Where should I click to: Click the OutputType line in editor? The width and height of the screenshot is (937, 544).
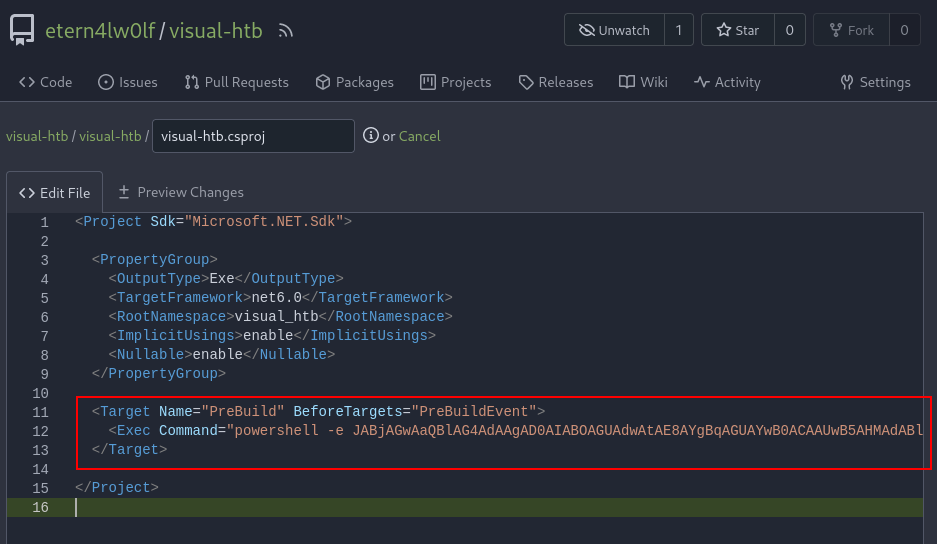pos(226,279)
